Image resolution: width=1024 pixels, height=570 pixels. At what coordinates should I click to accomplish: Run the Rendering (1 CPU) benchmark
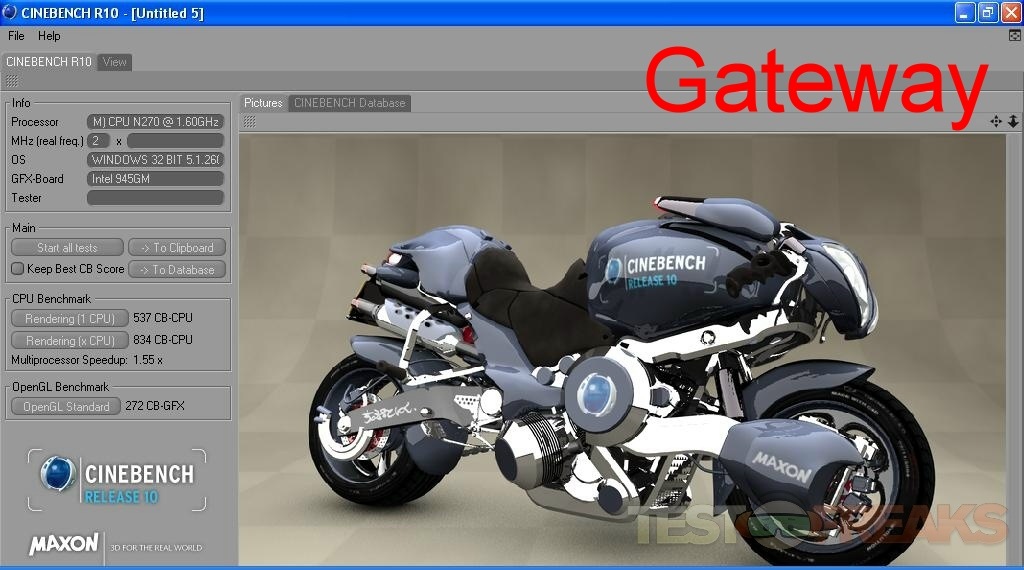(x=69, y=319)
